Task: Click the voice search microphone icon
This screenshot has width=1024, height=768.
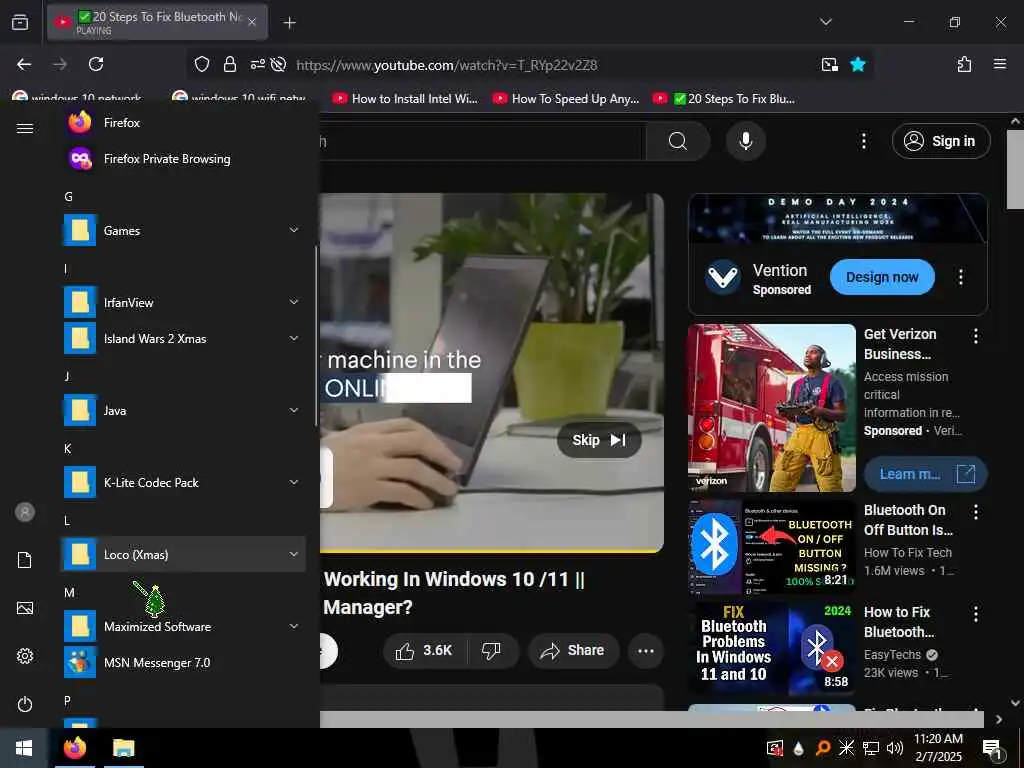Action: pos(746,141)
